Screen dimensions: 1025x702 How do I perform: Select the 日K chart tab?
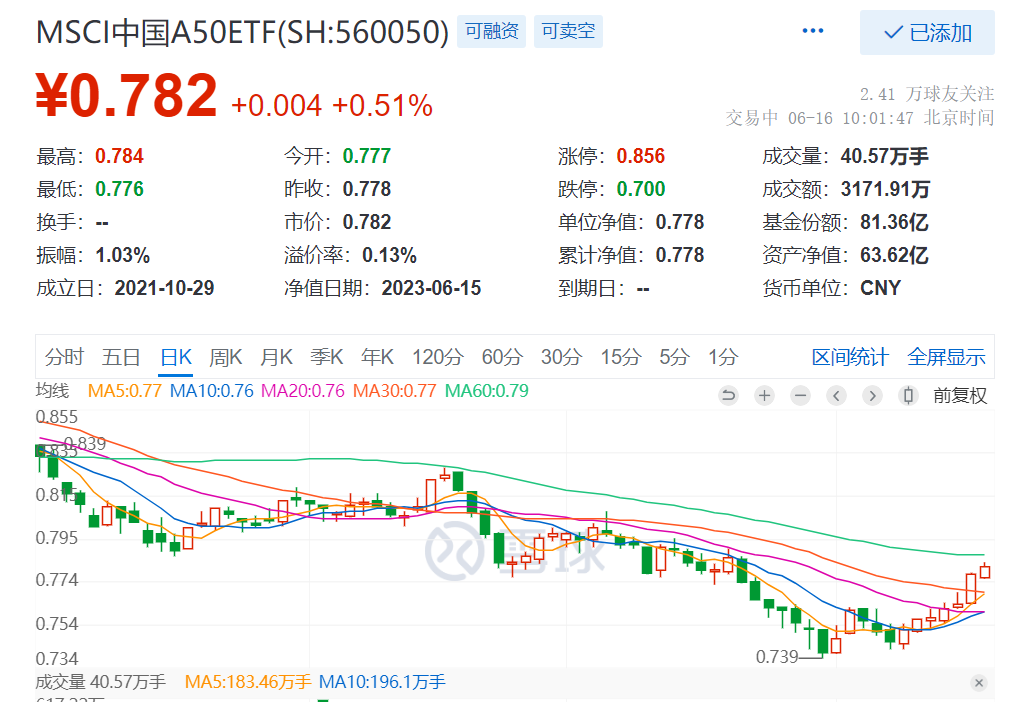pos(176,357)
